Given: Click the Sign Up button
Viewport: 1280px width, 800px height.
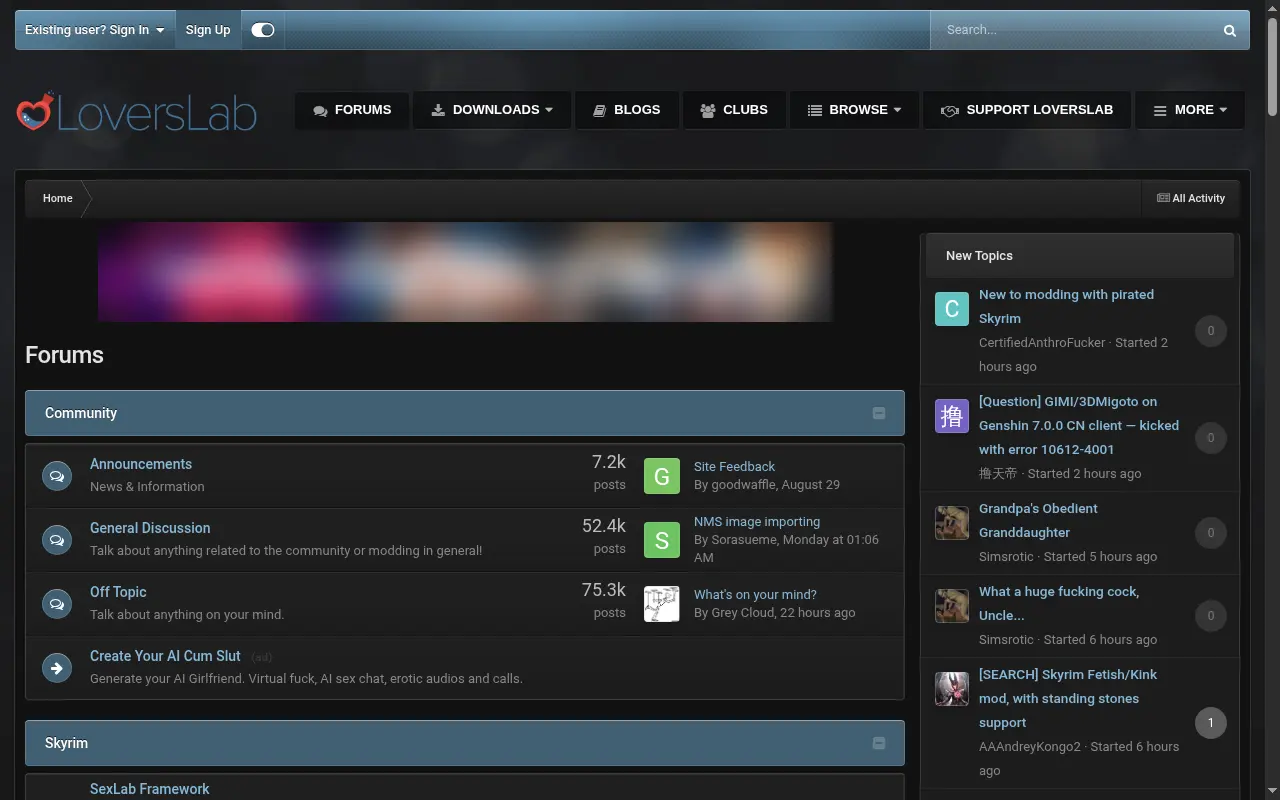Looking at the screenshot, I should (x=208, y=30).
